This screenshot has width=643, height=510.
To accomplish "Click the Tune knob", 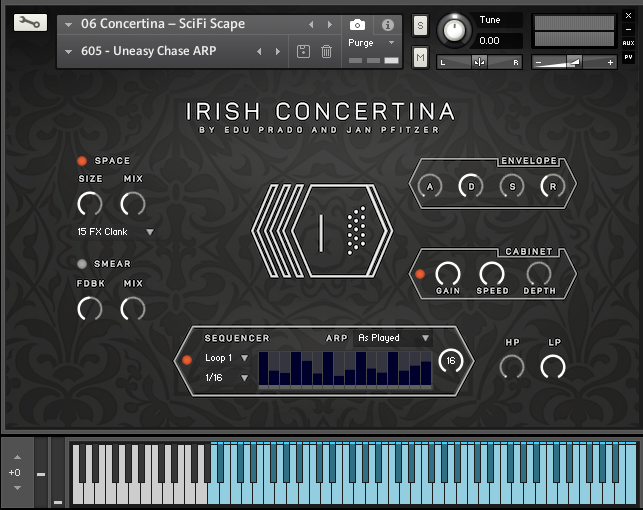I will click(x=456, y=29).
